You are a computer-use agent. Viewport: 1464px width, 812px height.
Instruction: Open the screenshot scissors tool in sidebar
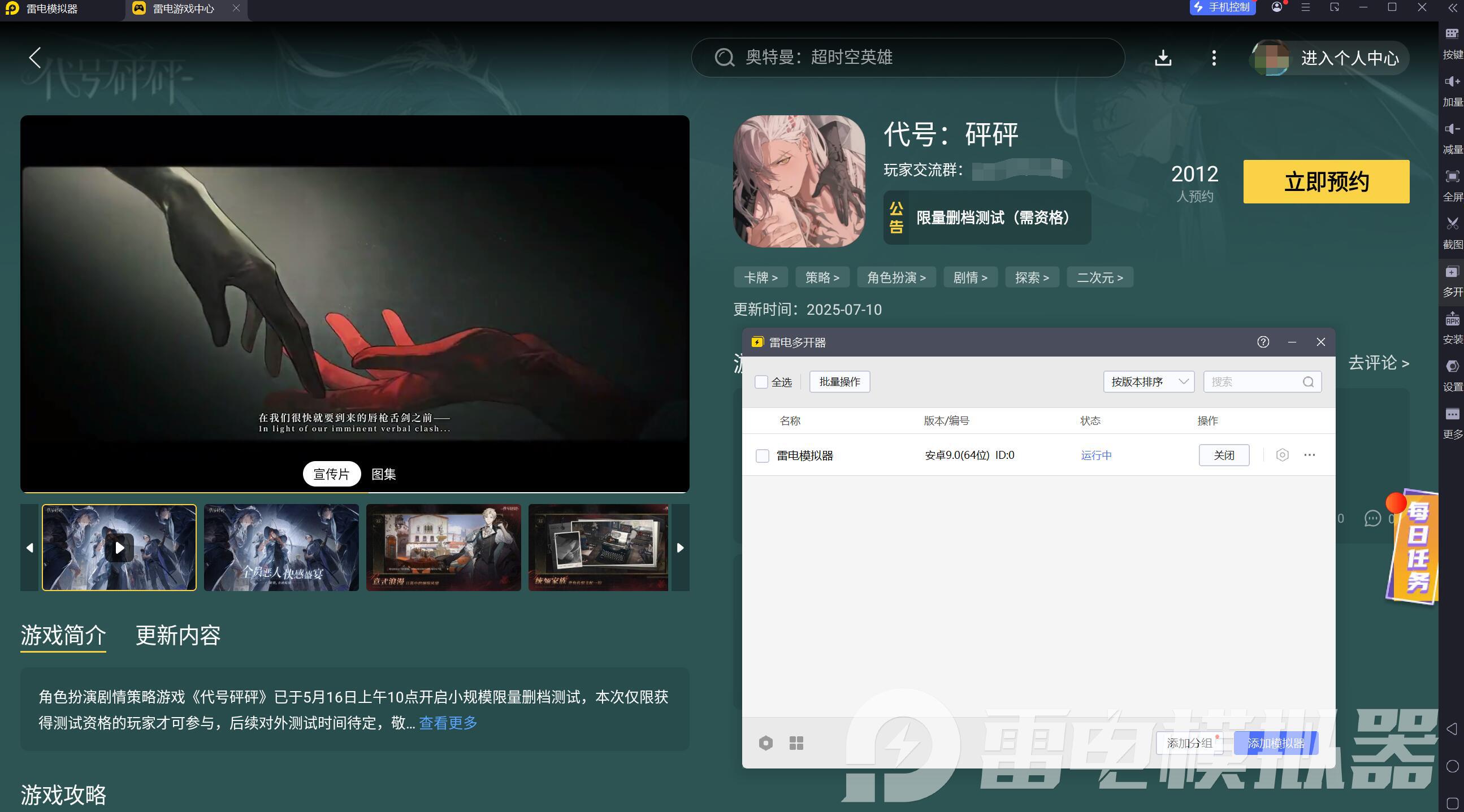pos(1452,224)
